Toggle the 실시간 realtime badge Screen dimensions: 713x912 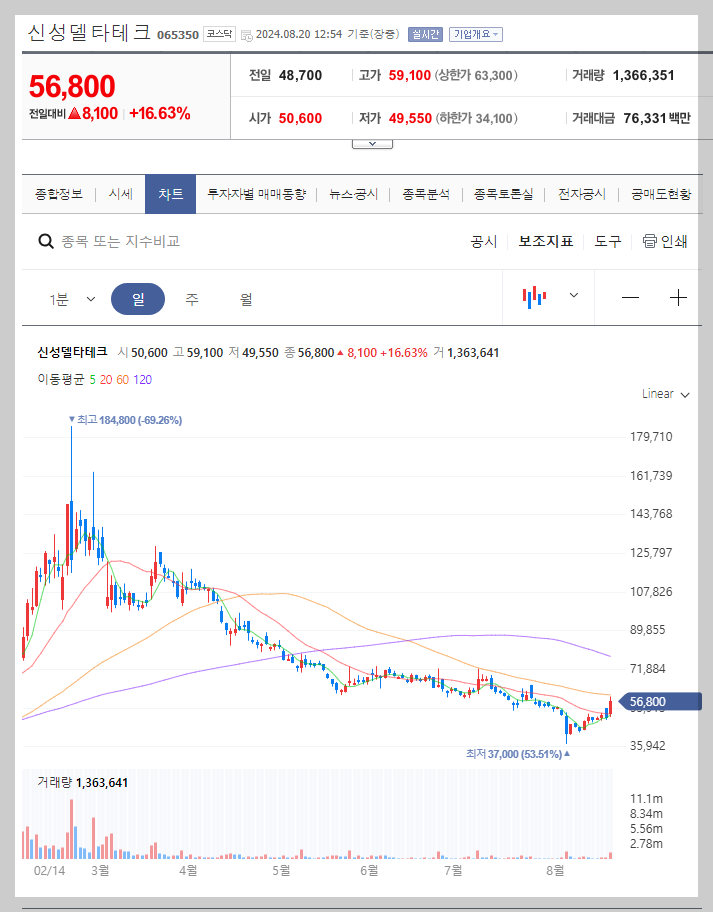click(425, 34)
